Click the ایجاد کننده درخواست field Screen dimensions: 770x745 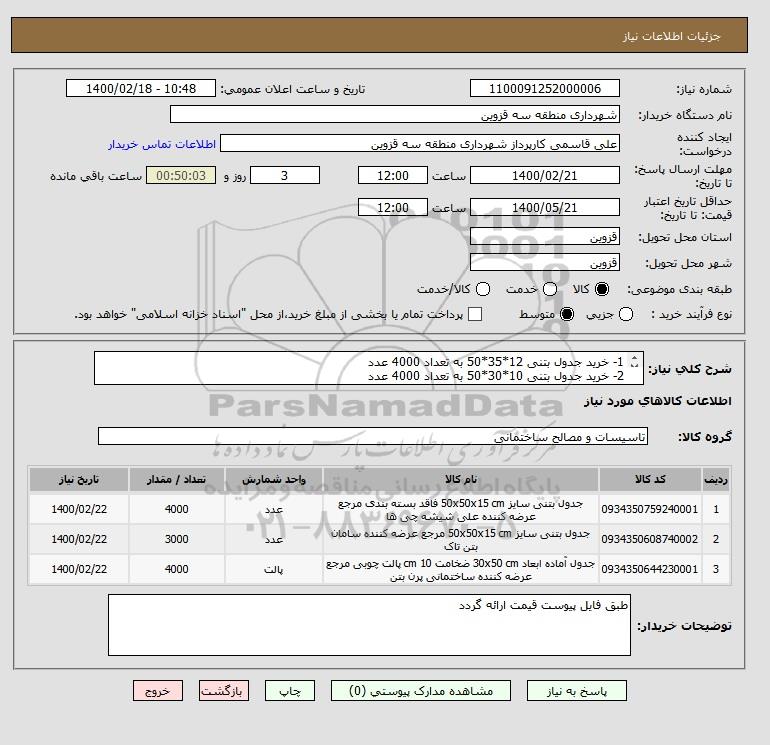(420, 144)
